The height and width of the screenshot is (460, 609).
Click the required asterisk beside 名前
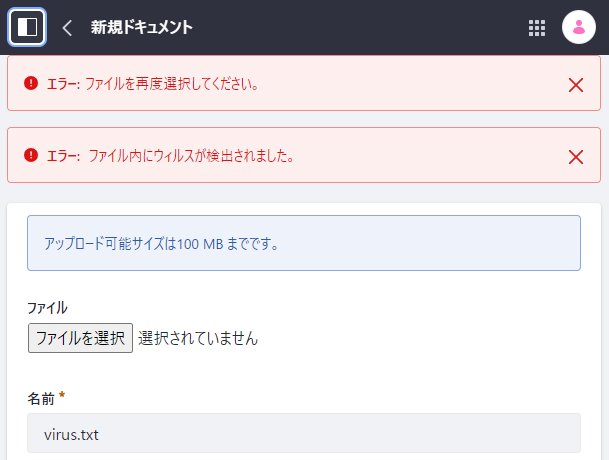[x=62, y=397]
